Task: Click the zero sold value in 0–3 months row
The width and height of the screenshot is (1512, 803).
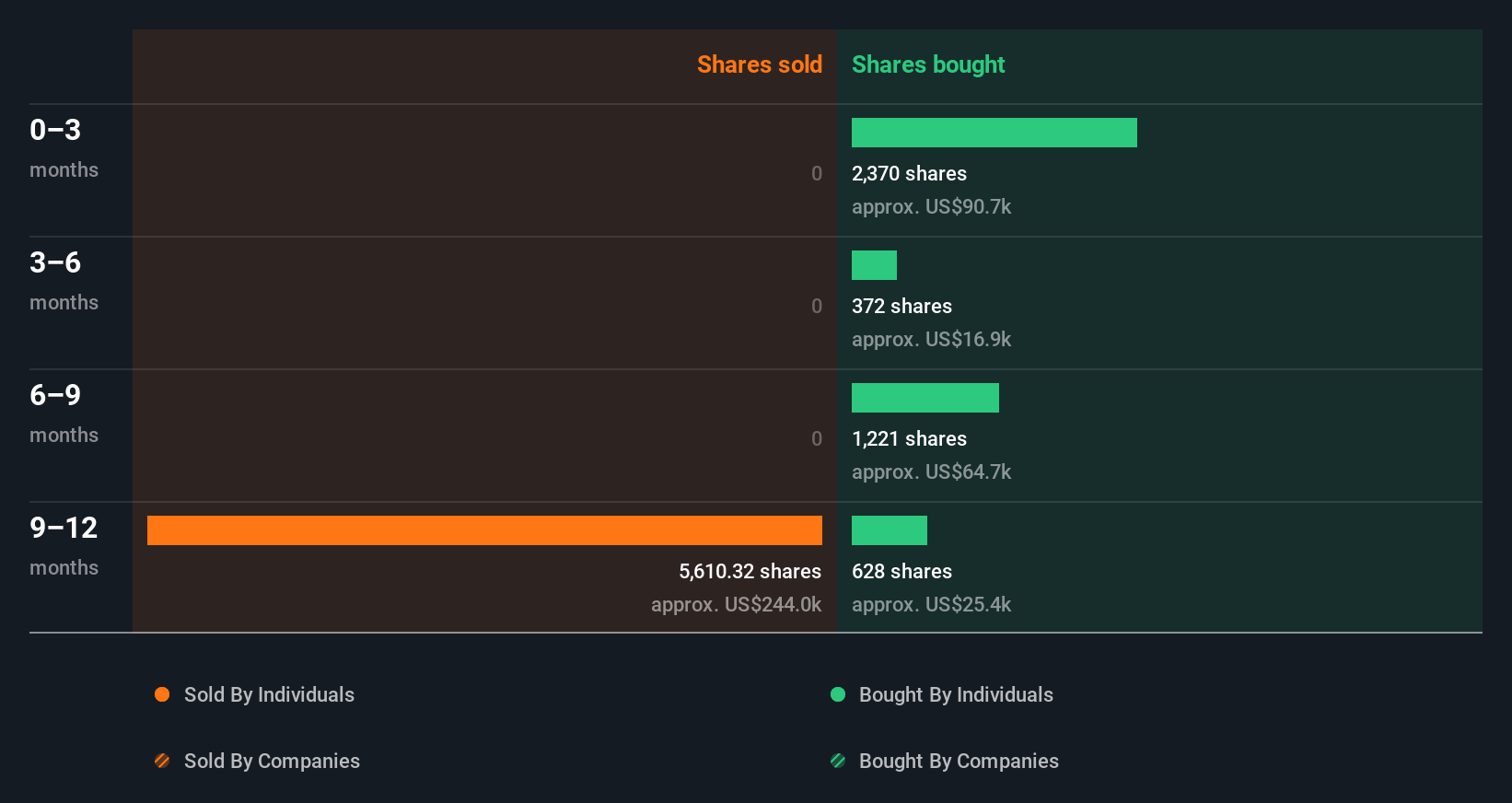Action: [817, 173]
